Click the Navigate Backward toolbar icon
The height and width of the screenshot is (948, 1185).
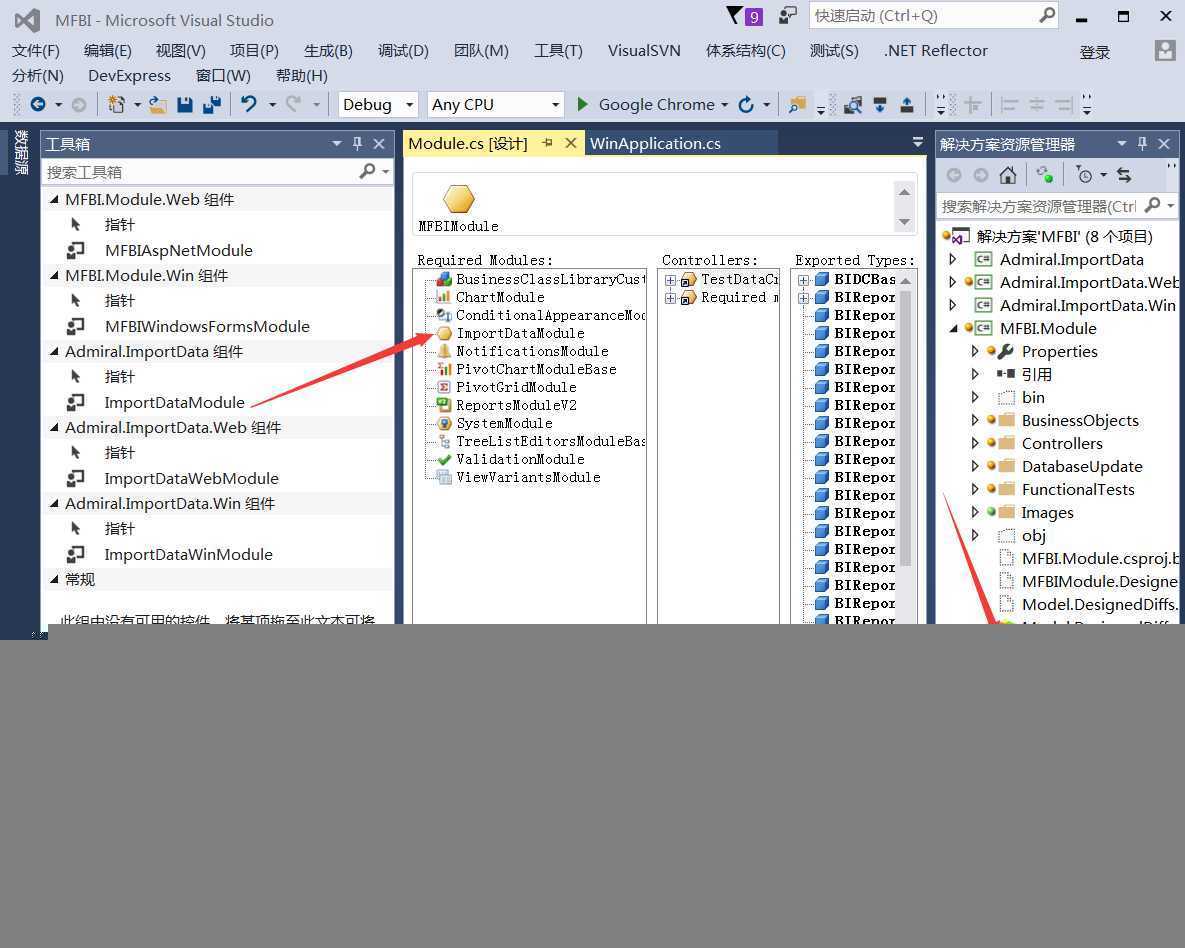pyautogui.click(x=38, y=104)
